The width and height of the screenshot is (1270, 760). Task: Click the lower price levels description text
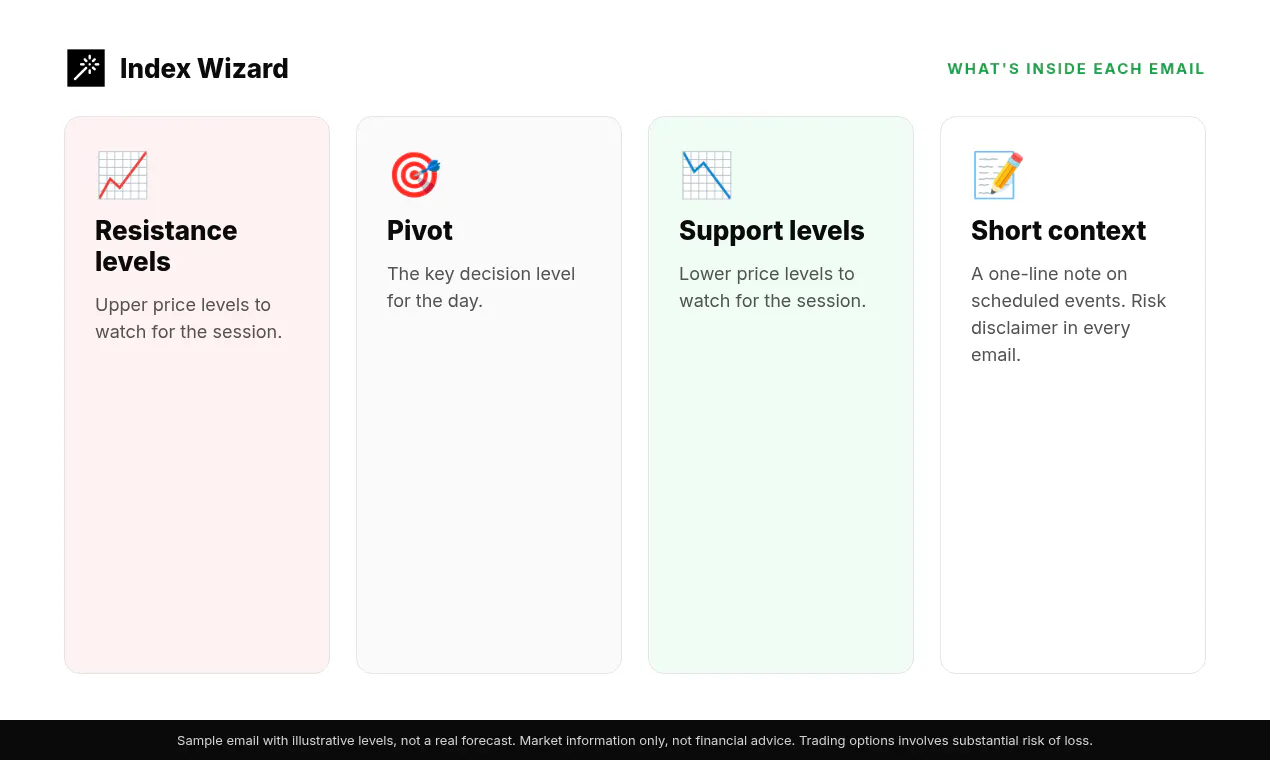772,287
